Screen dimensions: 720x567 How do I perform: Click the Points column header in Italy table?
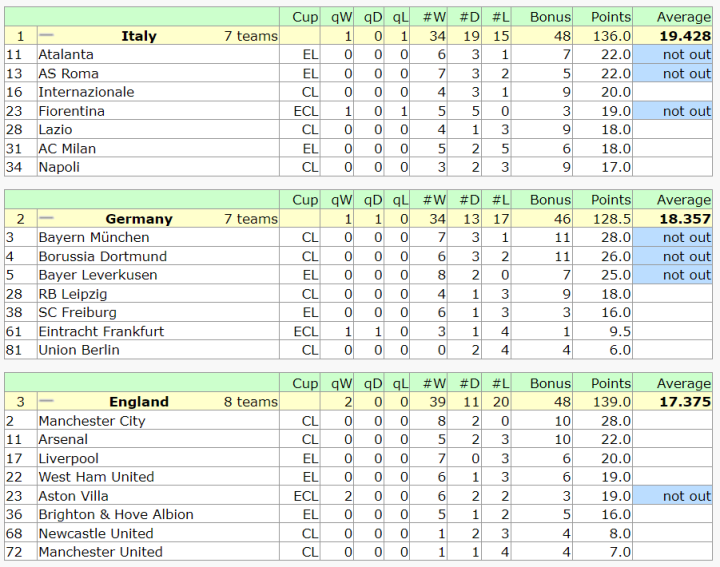pyautogui.click(x=611, y=17)
